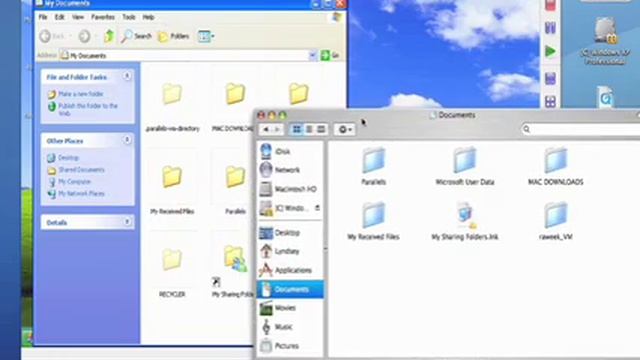
Task: Collapse the Other Places panel
Action: point(127,140)
